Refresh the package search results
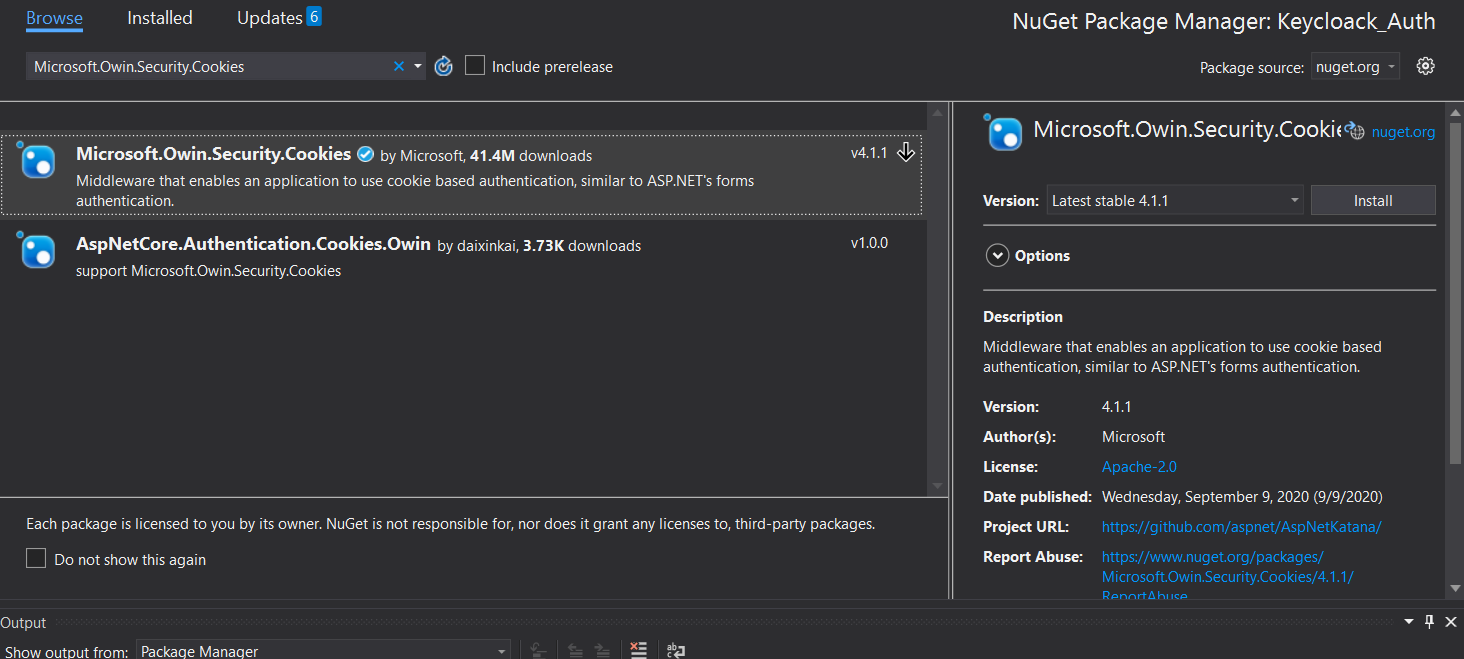This screenshot has height=659, width=1464. pyautogui.click(x=444, y=66)
